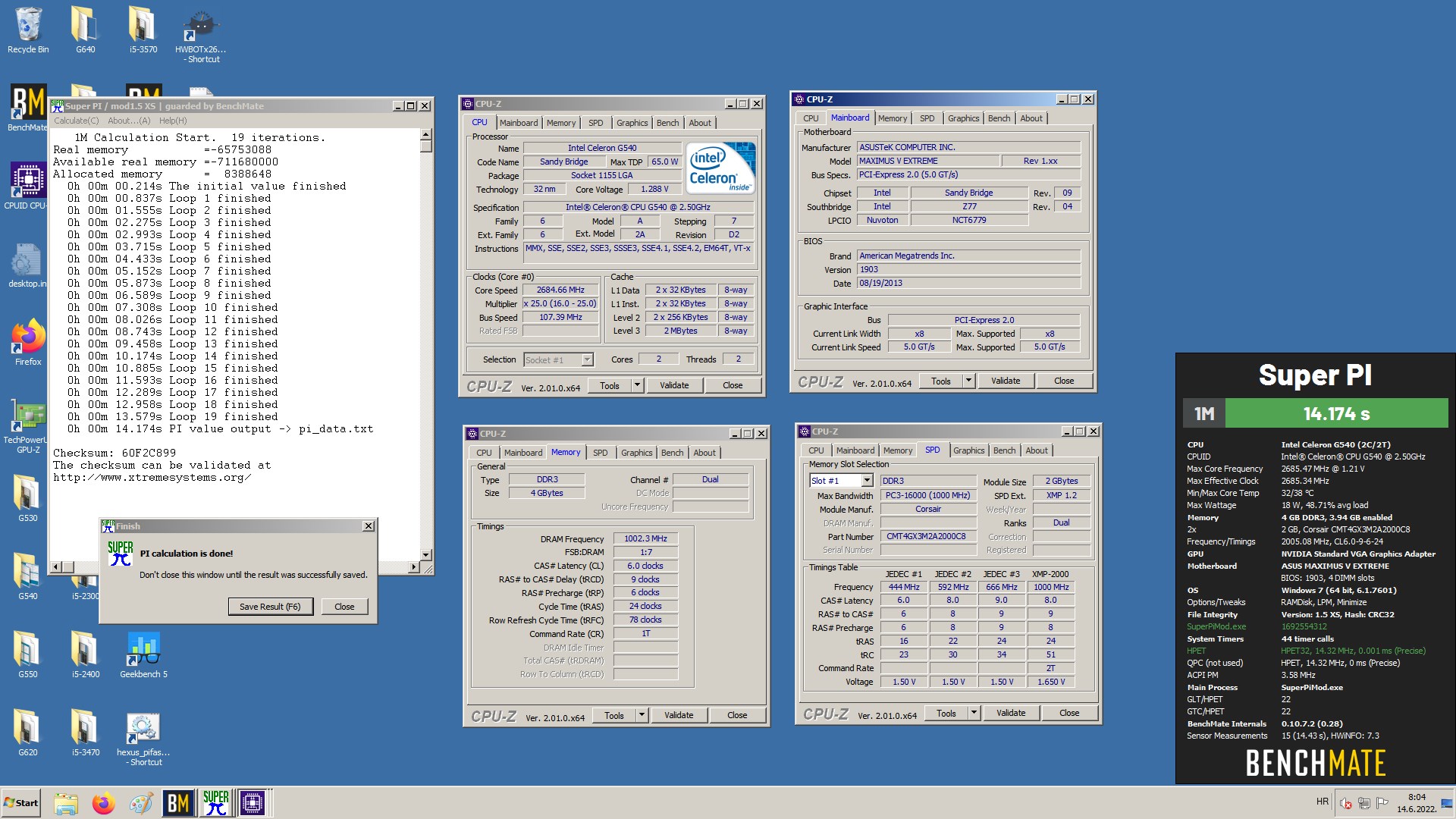Click Super PI vertical scrollbar up arrow

[x=425, y=134]
